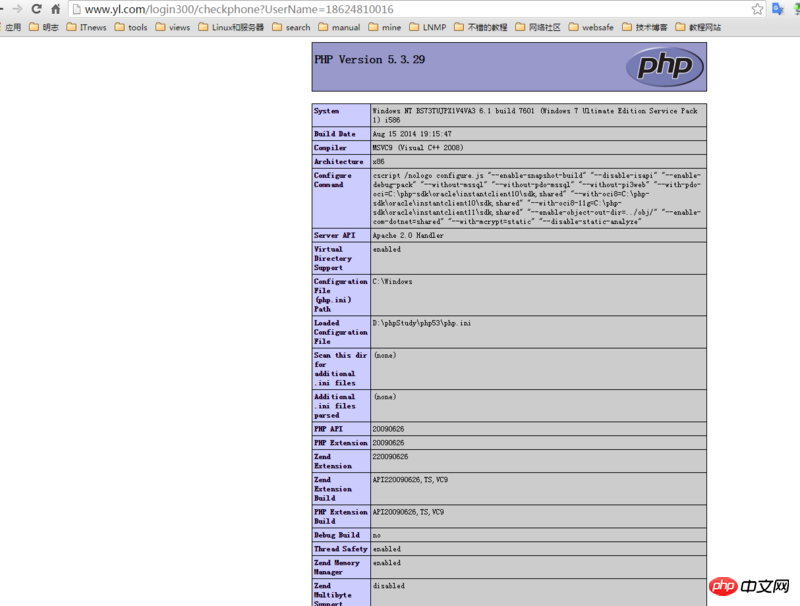This screenshot has width=800, height=606.
Task: Open the views bookmark folder
Action: [x=173, y=28]
